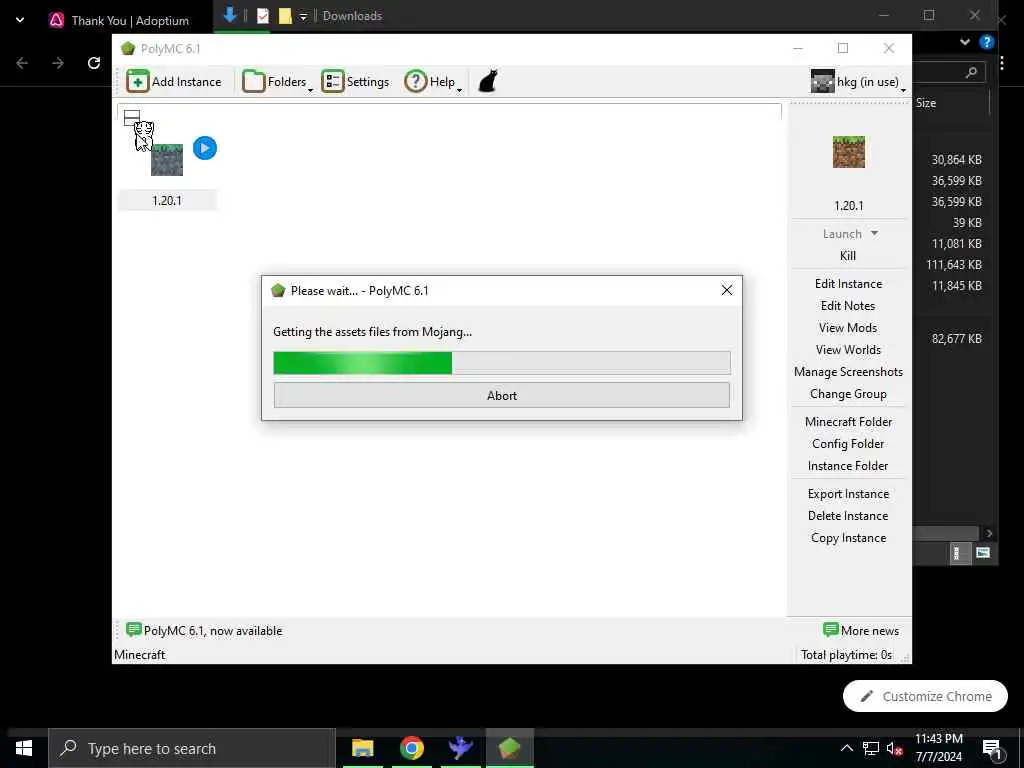Open the Folders dropdown in PolyMC toolbar
Viewport: 1024px width, 768px height.
click(278, 82)
